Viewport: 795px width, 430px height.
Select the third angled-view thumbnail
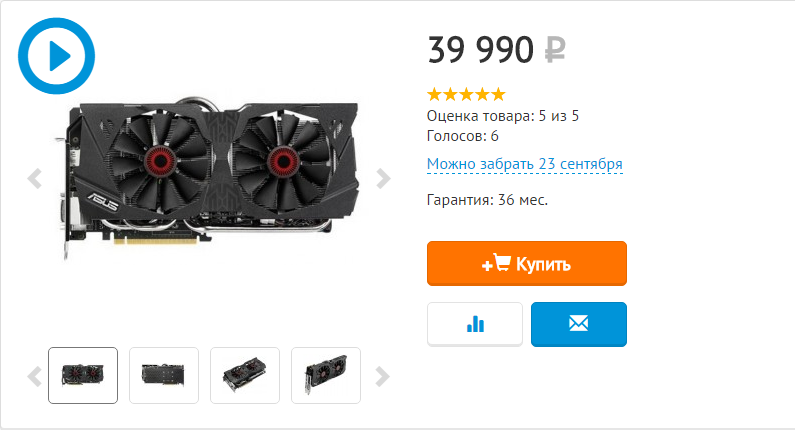[x=245, y=375]
